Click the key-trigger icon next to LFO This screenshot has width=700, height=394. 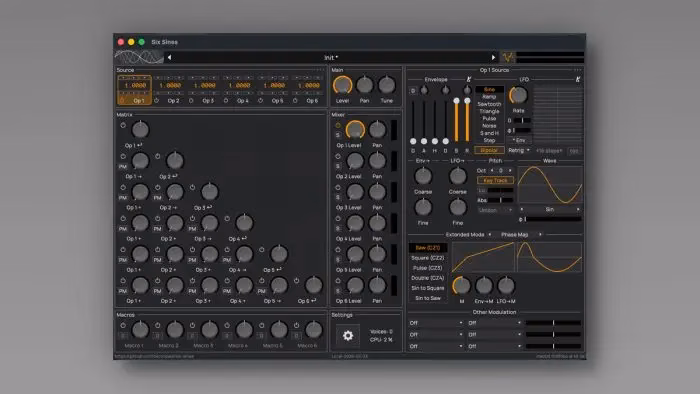[x=578, y=79]
